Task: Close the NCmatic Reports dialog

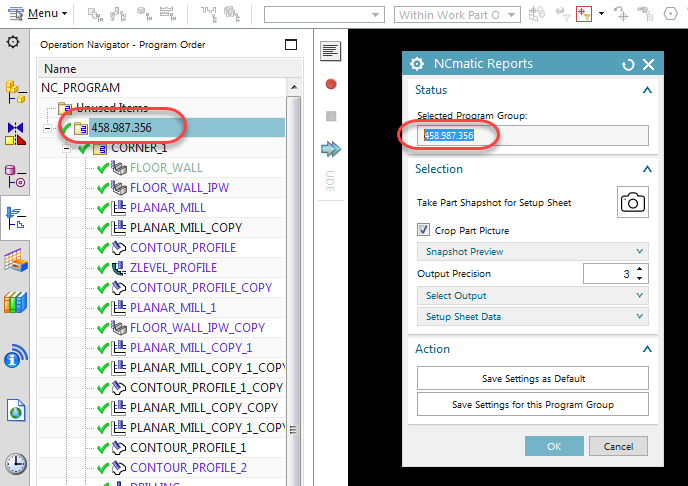Action: pos(648,64)
